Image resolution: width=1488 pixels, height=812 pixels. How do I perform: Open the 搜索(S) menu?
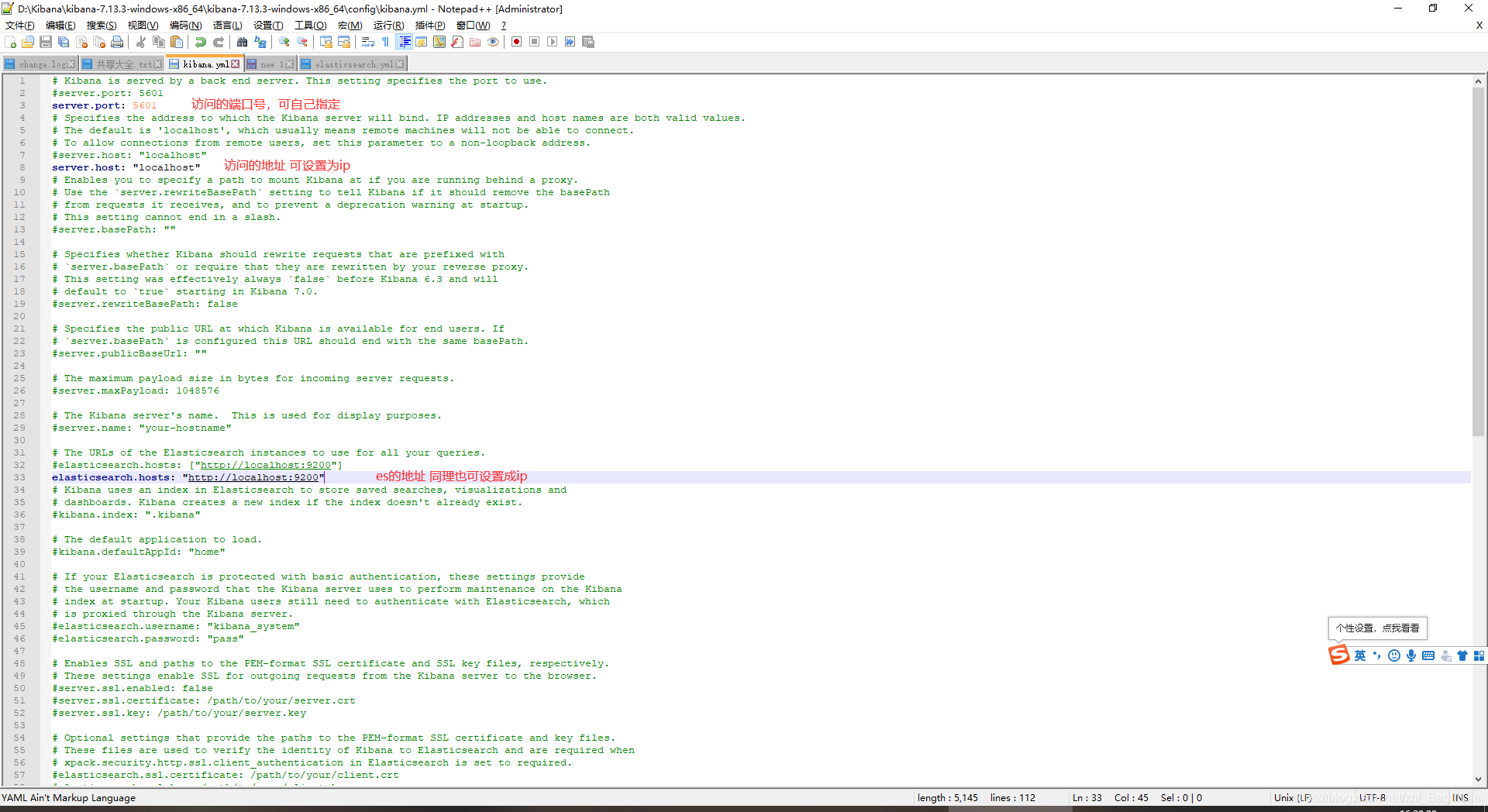pyautogui.click(x=102, y=26)
